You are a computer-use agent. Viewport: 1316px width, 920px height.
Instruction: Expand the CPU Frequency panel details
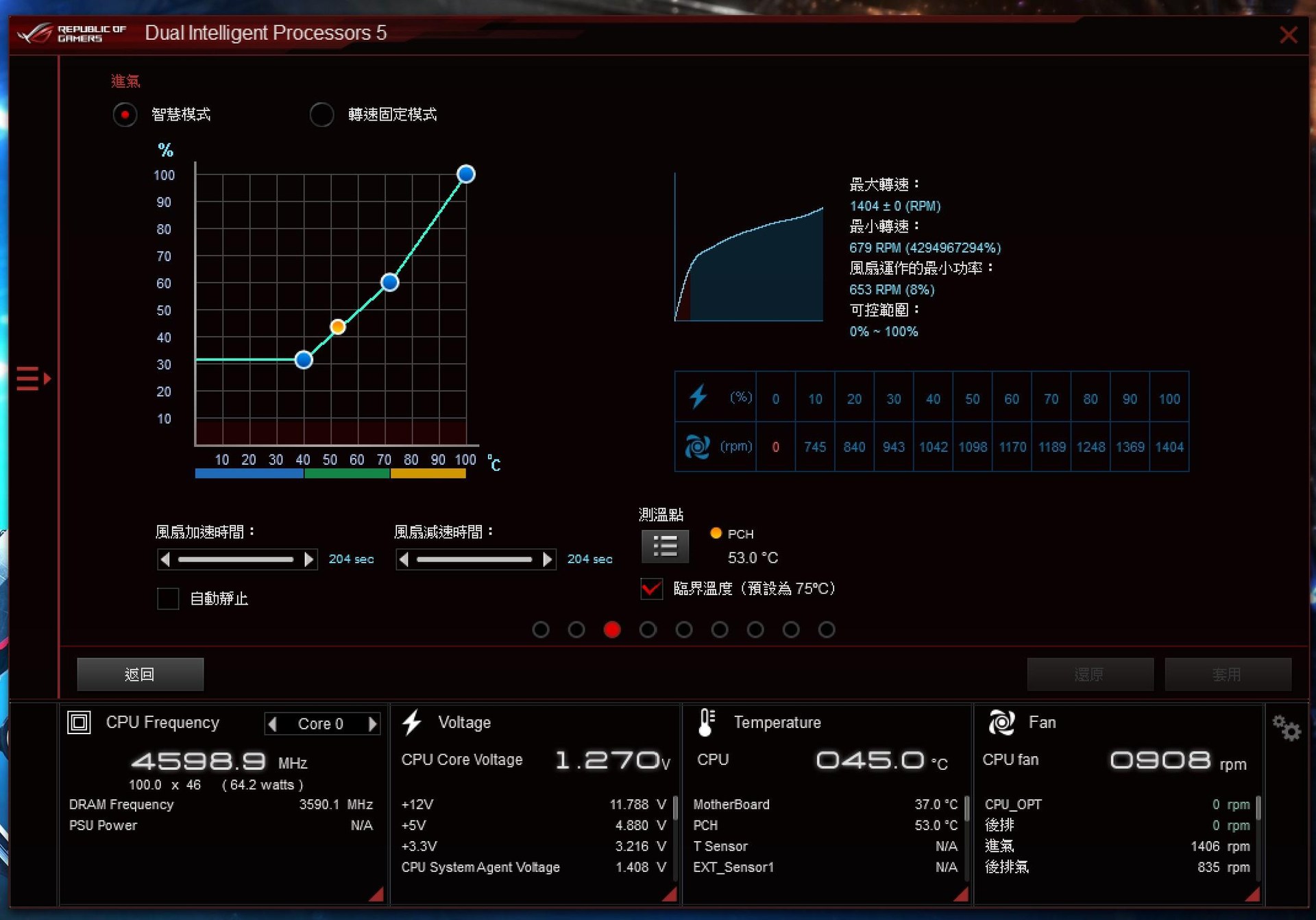[376, 895]
